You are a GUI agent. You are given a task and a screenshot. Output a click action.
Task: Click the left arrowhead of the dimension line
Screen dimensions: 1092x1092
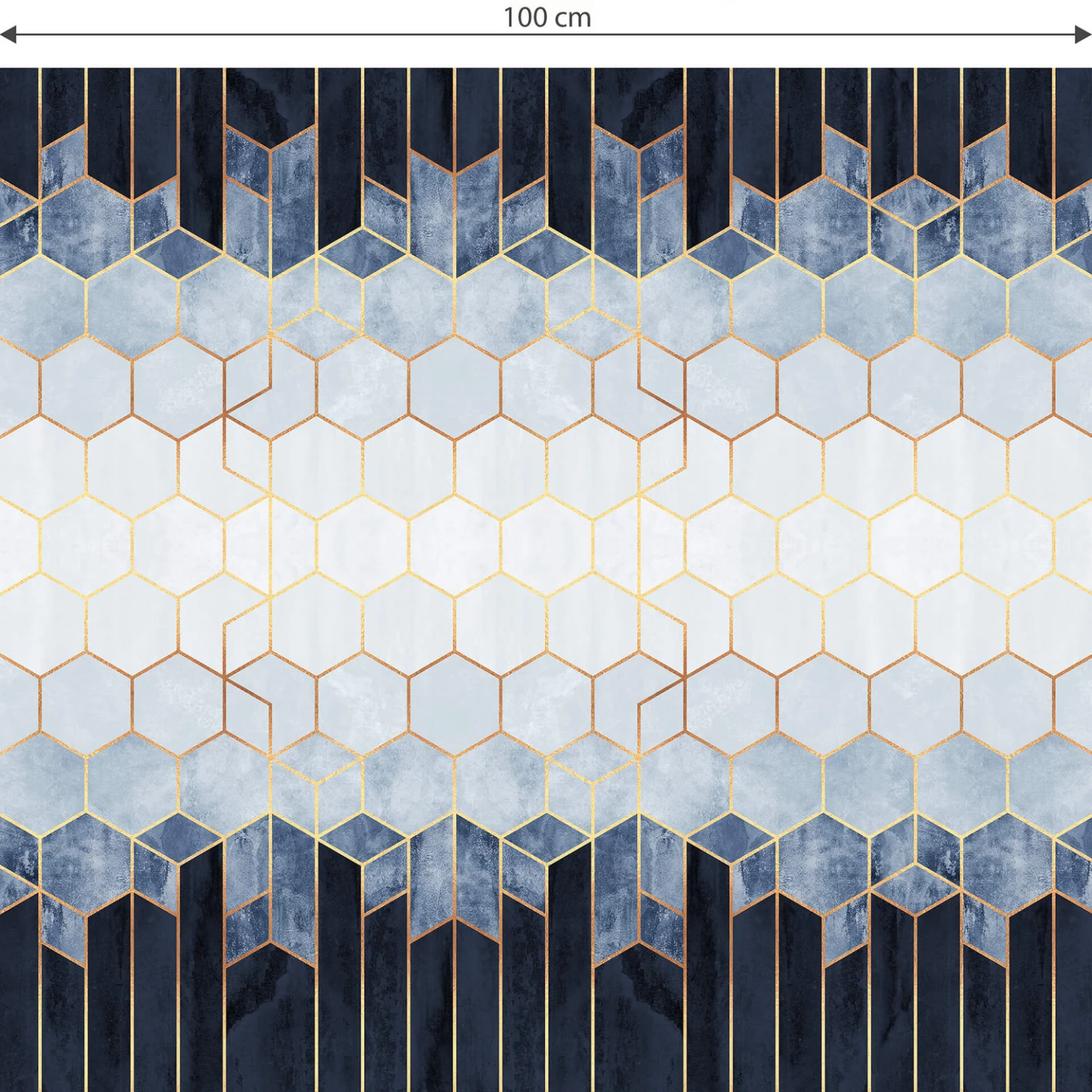(7, 34)
